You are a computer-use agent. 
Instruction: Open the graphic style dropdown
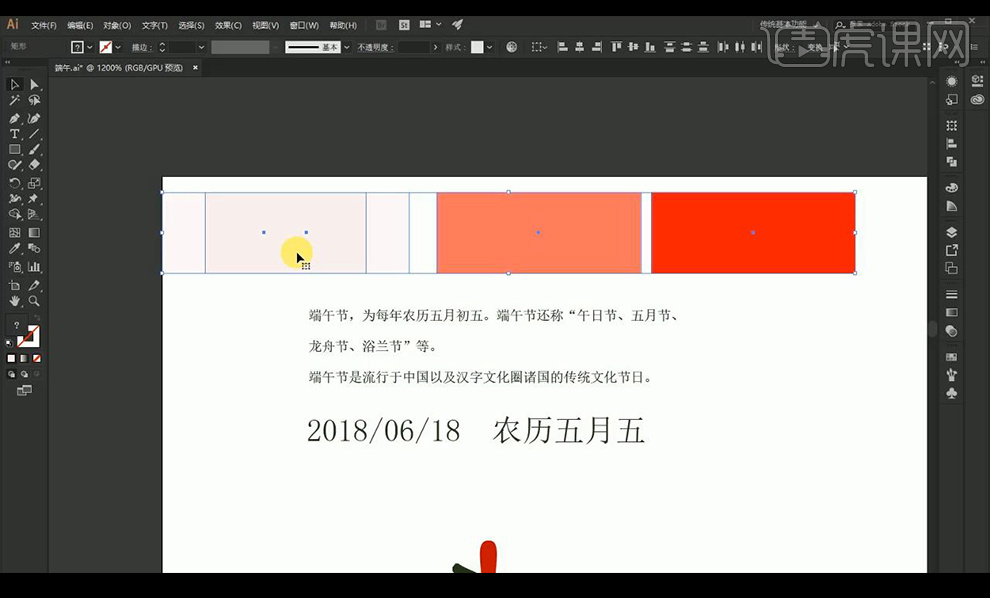[490, 47]
